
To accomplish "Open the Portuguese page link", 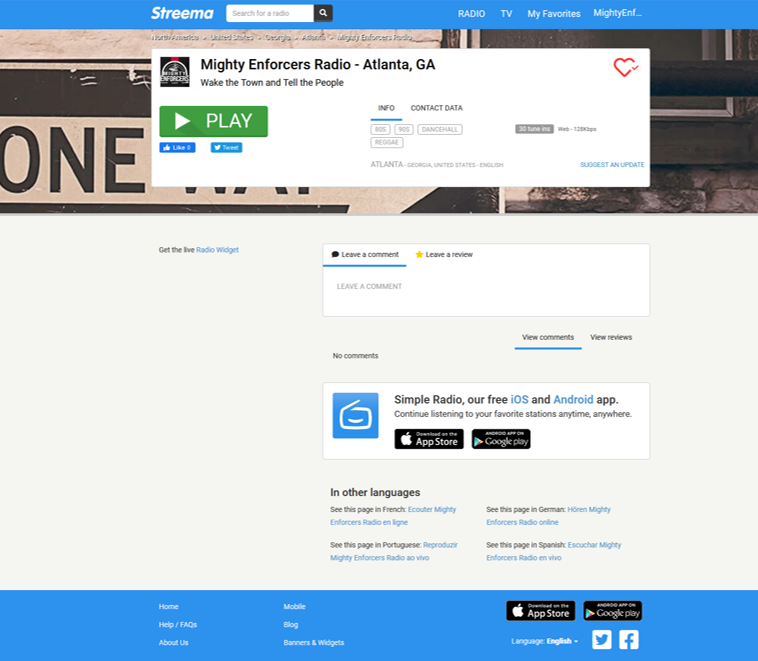I will [x=394, y=551].
